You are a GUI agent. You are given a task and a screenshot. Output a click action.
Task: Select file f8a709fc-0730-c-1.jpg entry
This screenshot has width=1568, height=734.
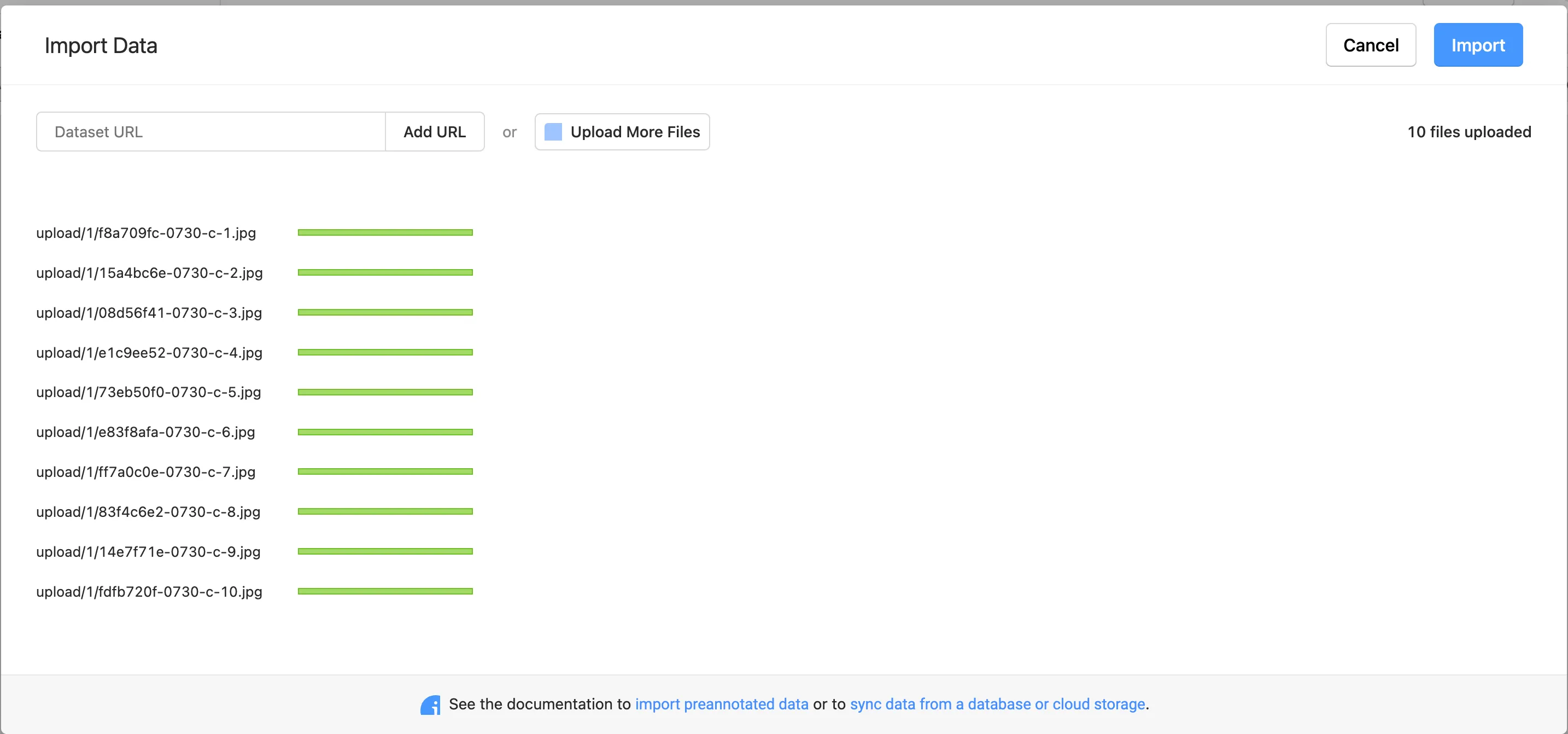(146, 234)
